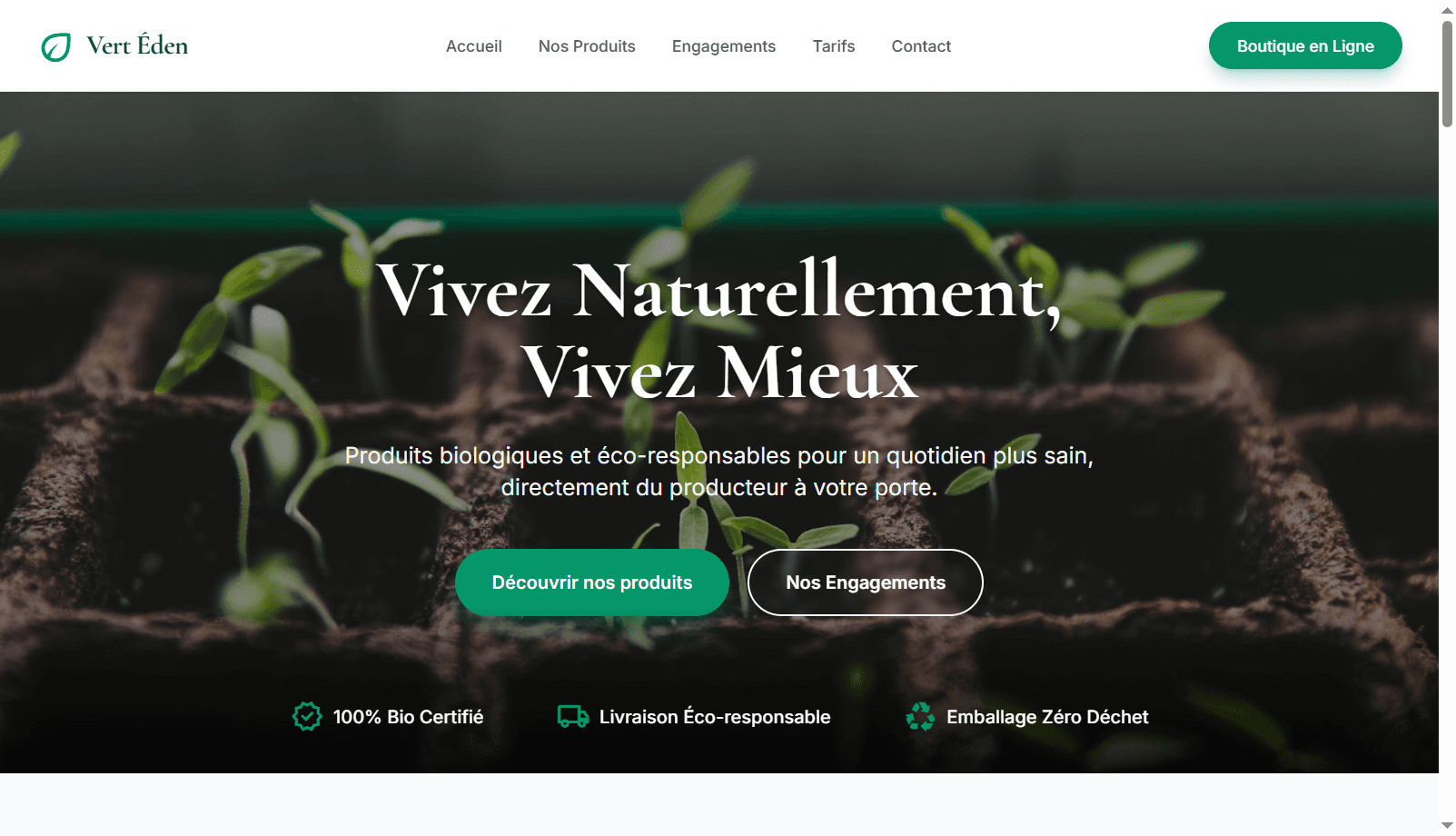Viewport: 1456px width, 836px height.
Task: Click the scrollbar up arrow
Action: pyautogui.click(x=1447, y=10)
